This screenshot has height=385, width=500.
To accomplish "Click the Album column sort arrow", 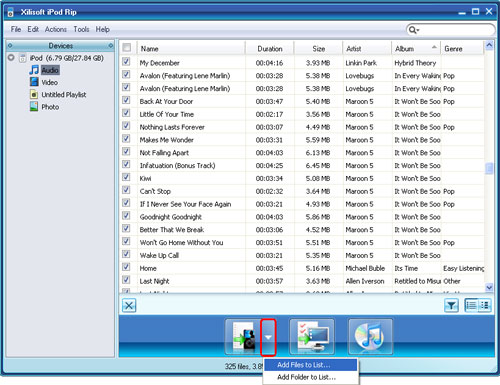I will point(434,47).
